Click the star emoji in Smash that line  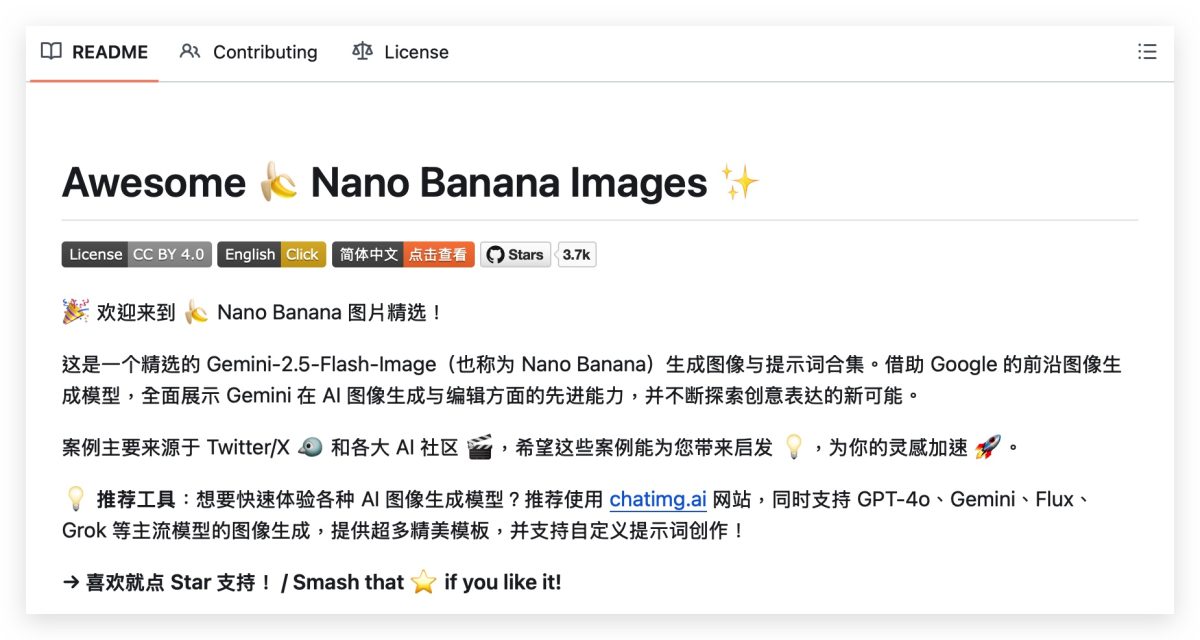point(424,582)
